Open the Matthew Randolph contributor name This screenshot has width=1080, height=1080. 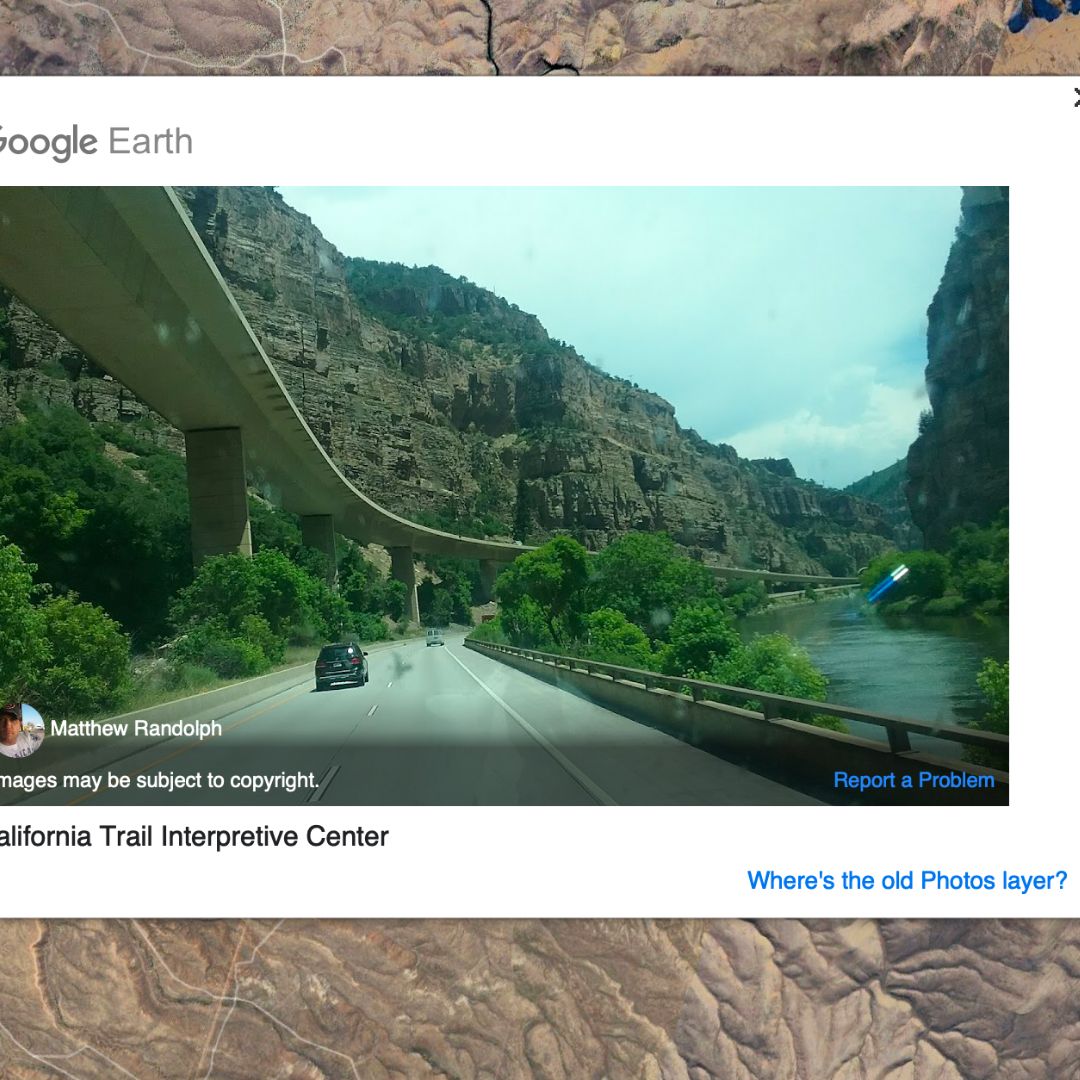[x=136, y=728]
